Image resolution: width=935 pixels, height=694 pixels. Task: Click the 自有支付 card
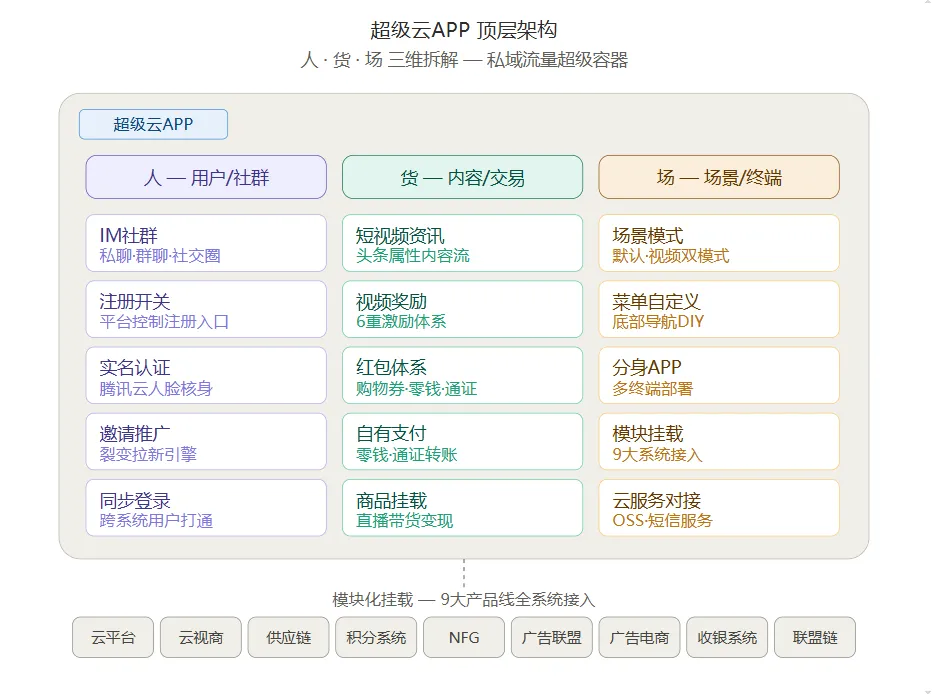click(x=462, y=442)
